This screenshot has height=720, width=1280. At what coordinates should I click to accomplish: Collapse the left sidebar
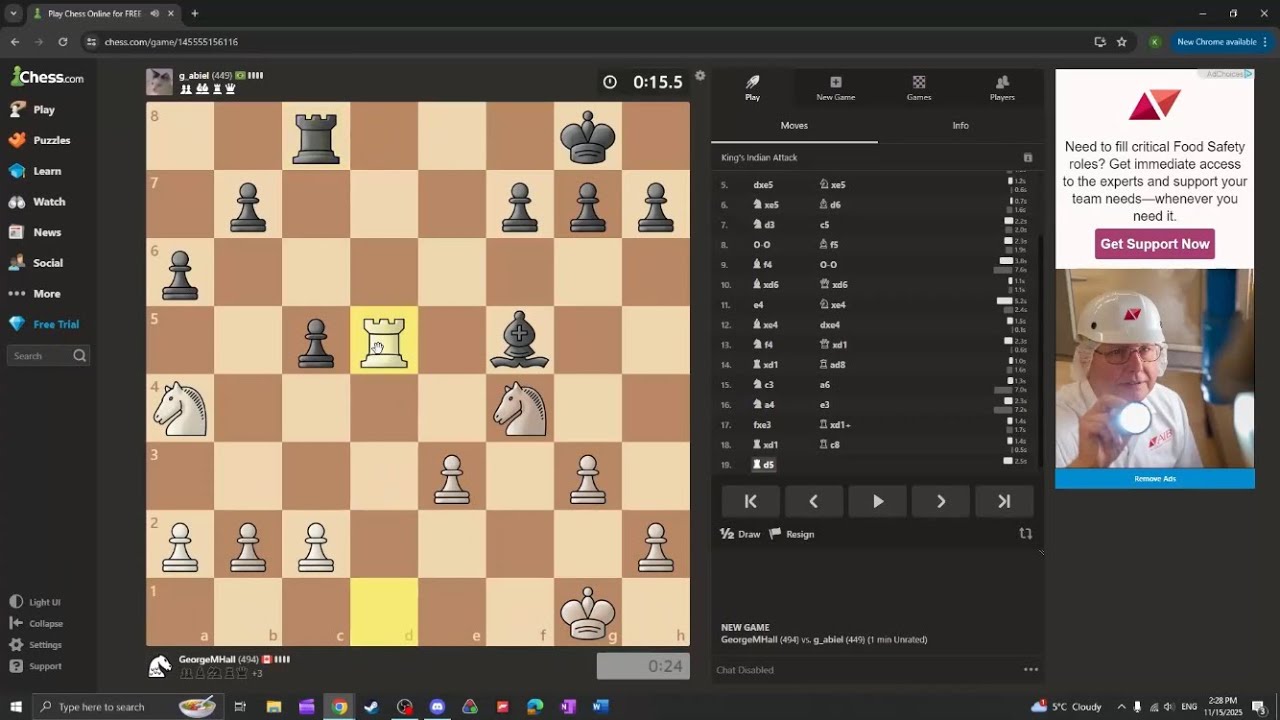click(x=36, y=623)
